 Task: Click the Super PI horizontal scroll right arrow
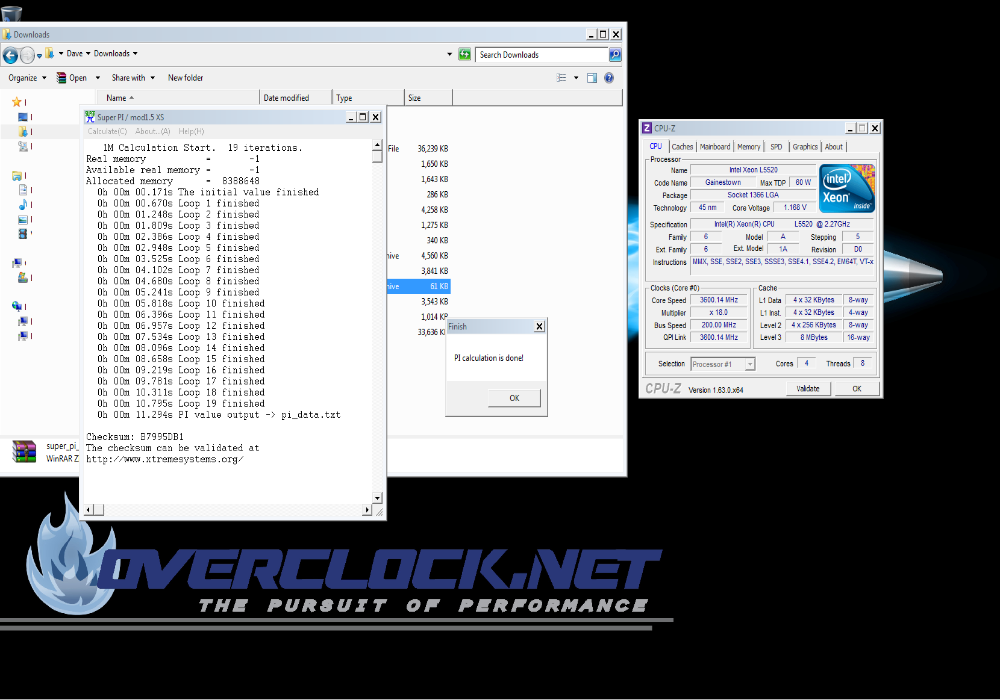367,510
